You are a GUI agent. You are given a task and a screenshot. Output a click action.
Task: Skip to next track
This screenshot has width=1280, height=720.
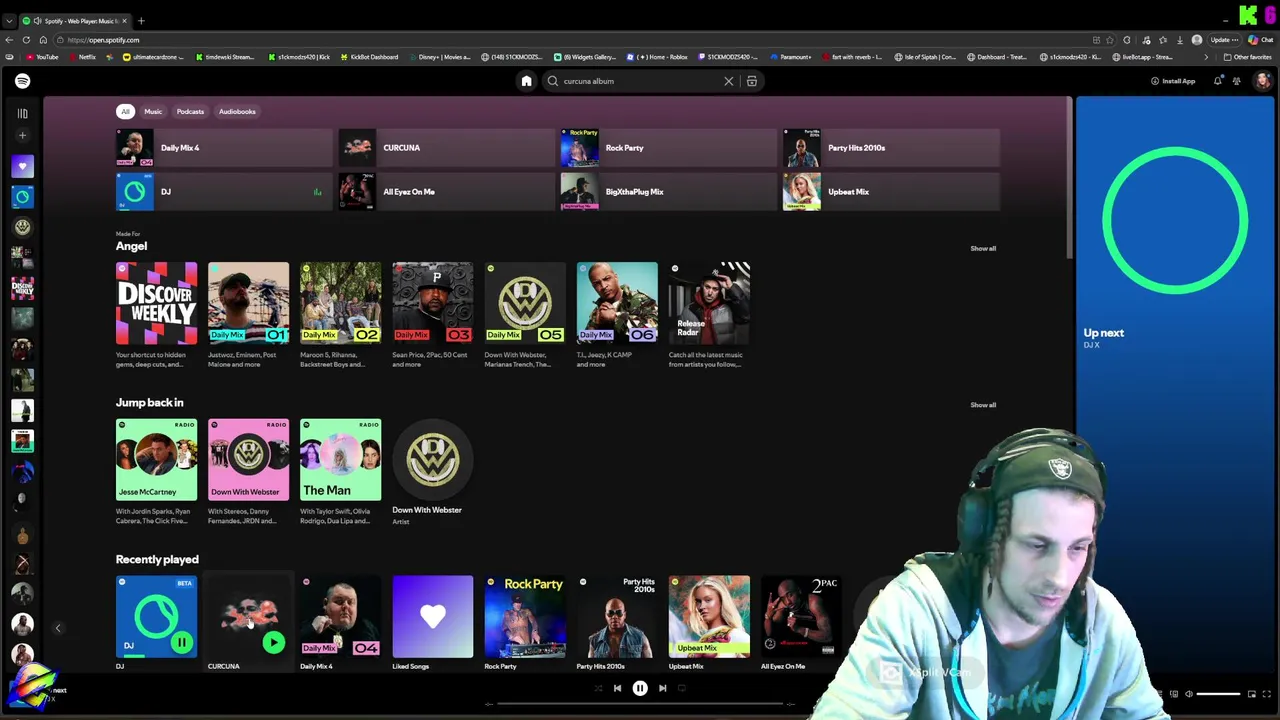click(662, 688)
